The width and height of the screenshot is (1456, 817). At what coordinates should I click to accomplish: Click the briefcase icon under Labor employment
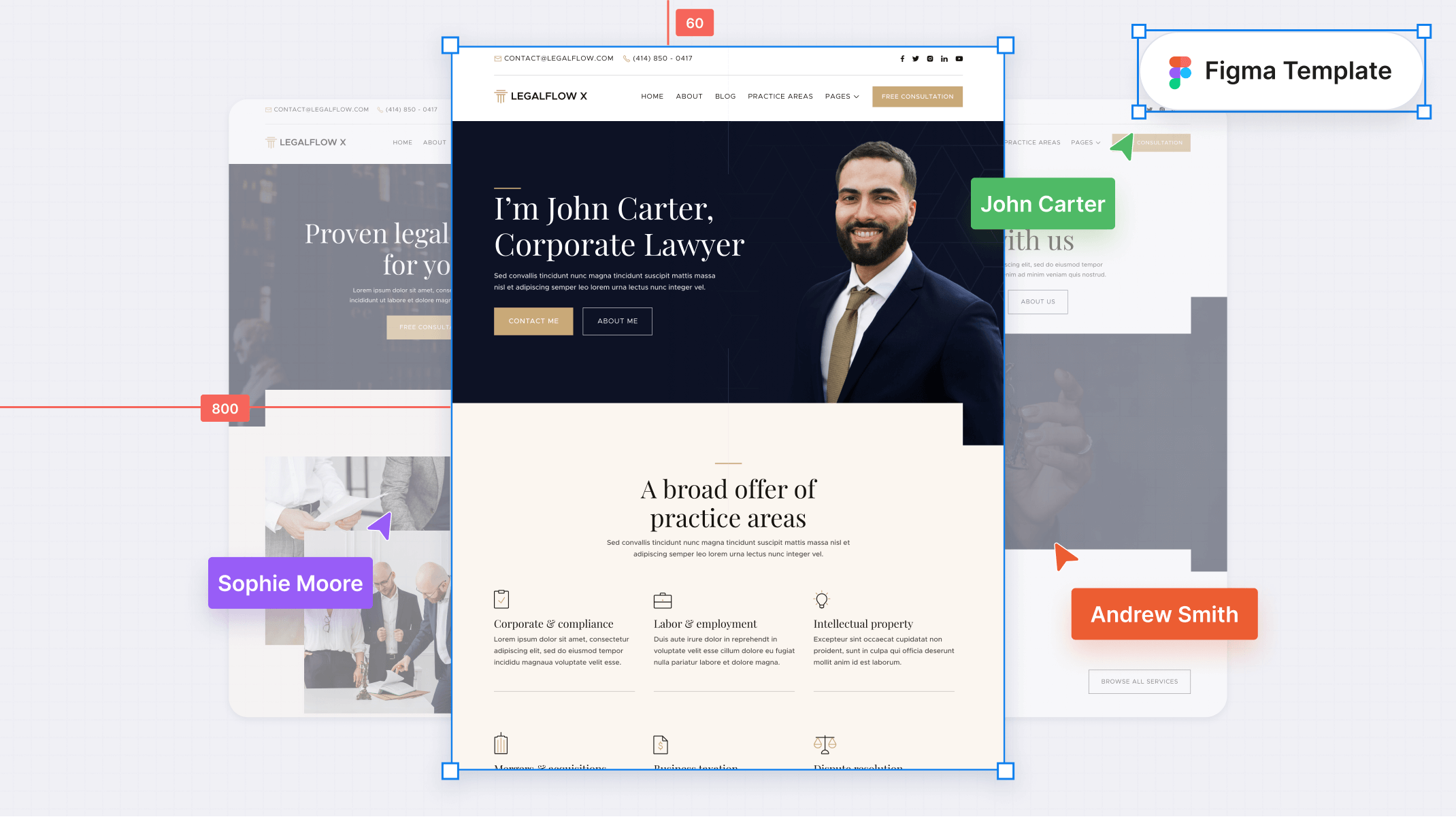[x=663, y=600]
